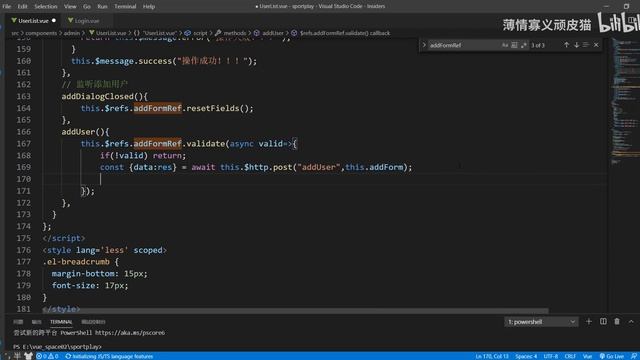640x360 pixels.
Task: Toggle Use Regular Expression in find widget
Action: click(x=524, y=45)
